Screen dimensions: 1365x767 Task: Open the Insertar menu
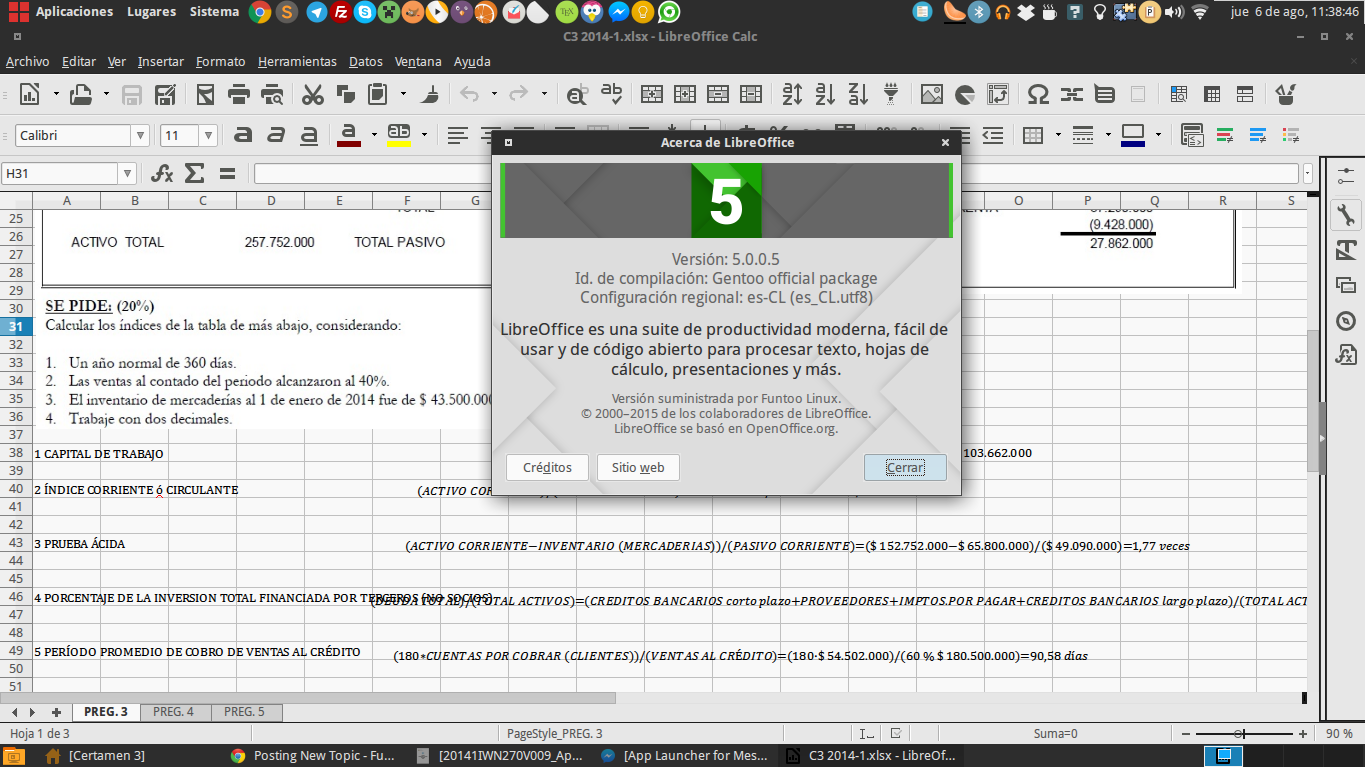pos(161,61)
